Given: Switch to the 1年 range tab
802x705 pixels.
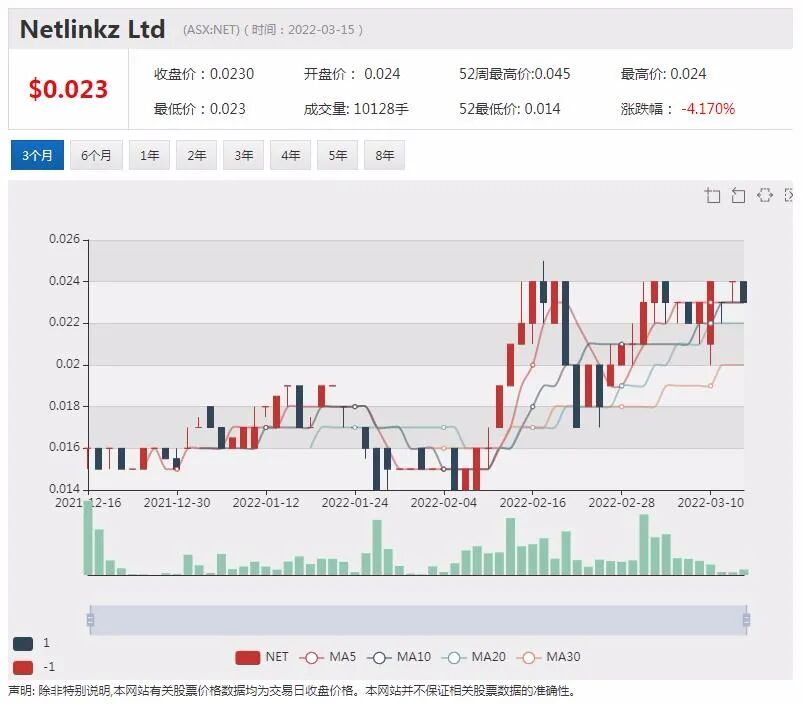Looking at the screenshot, I should 149,155.
